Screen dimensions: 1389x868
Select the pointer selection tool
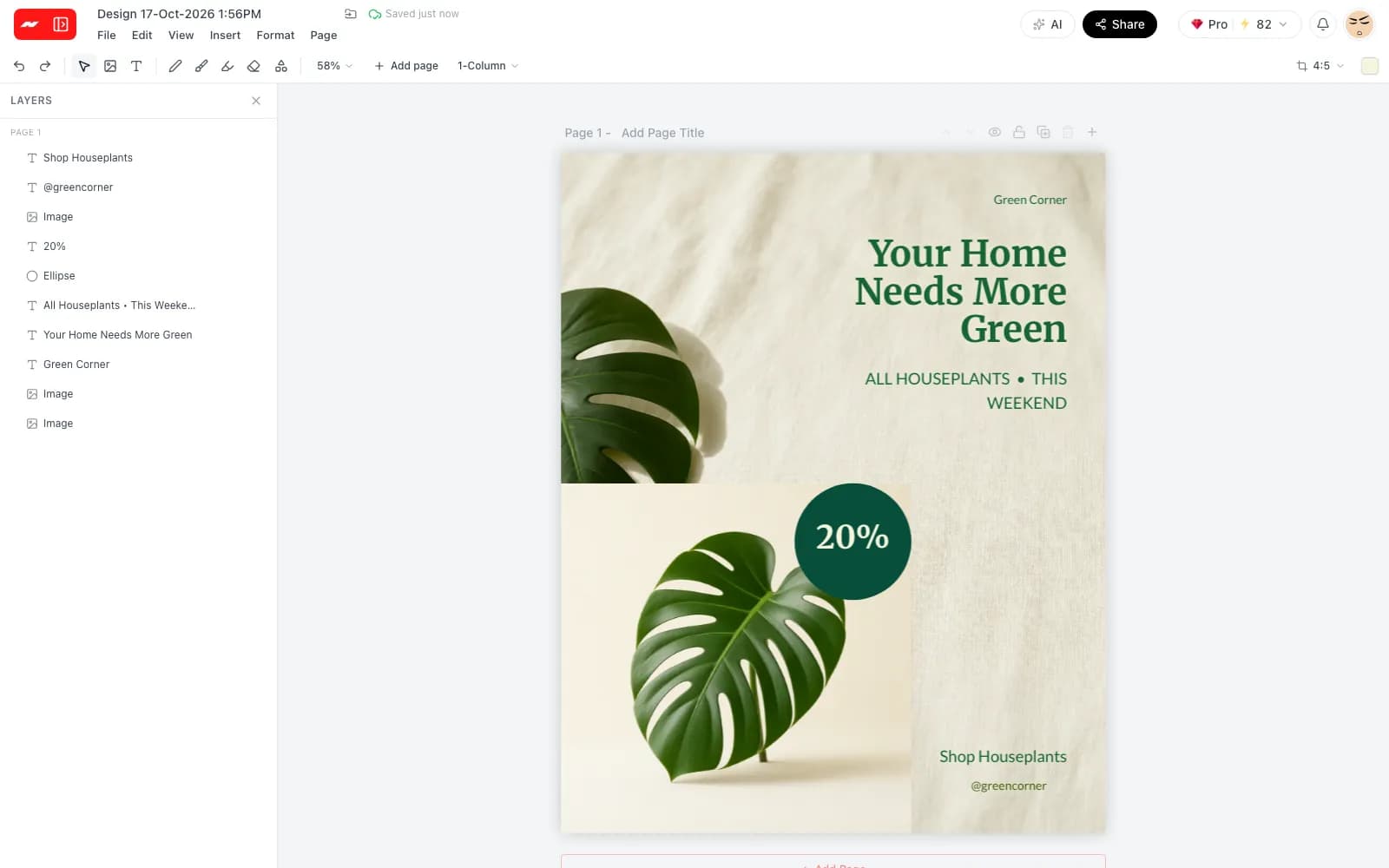[84, 66]
